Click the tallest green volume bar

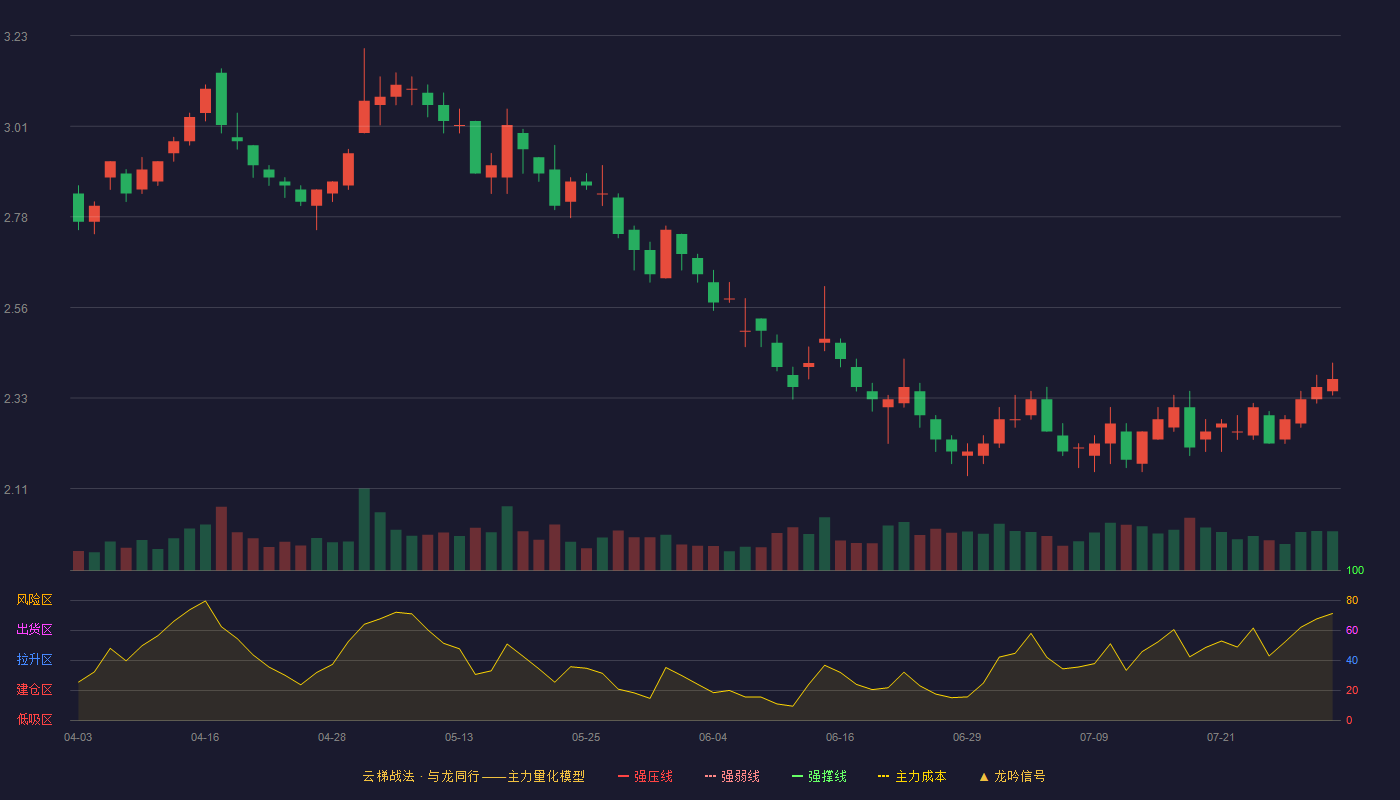point(364,530)
